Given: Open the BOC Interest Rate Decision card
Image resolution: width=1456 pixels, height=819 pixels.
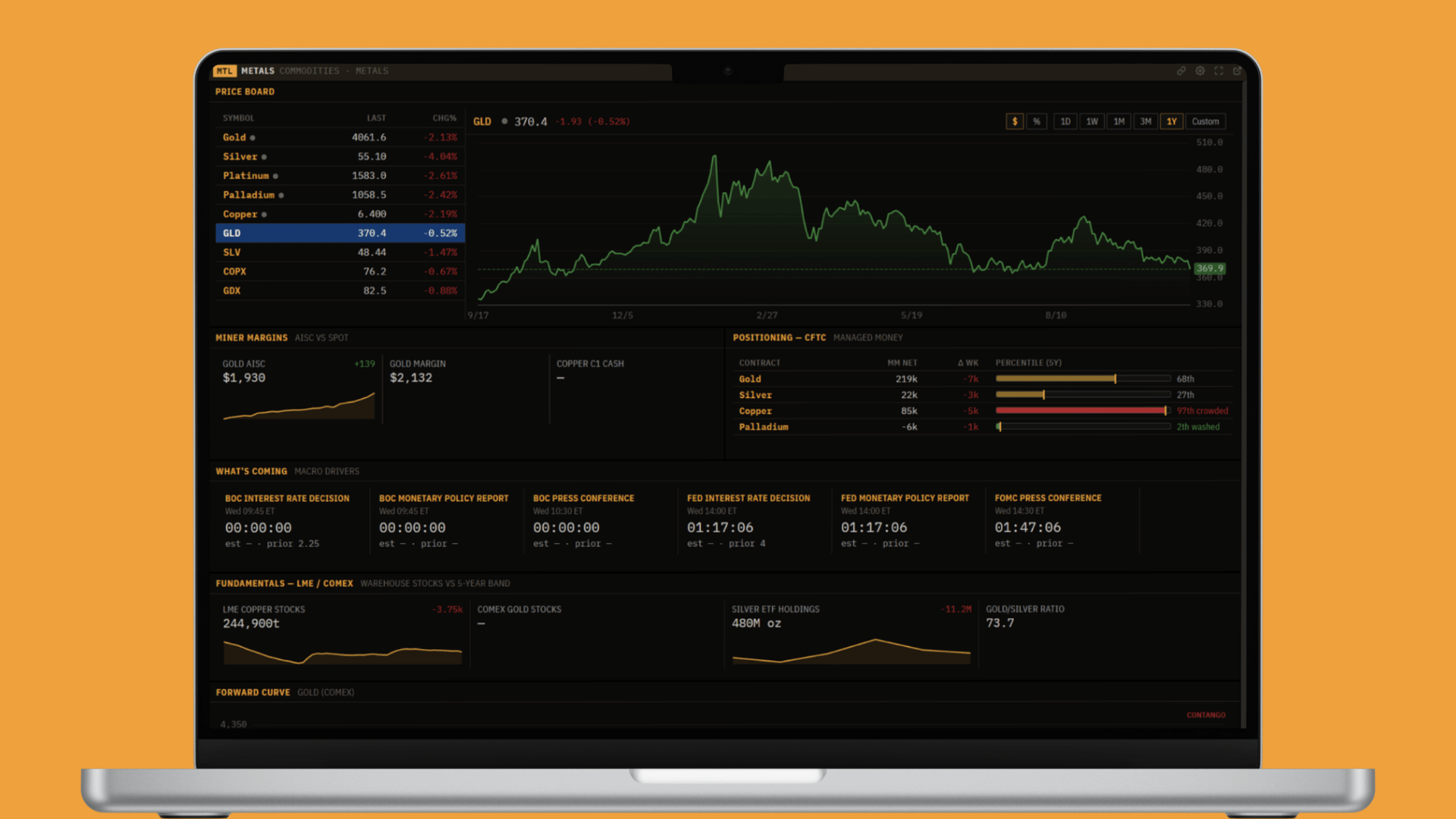Looking at the screenshot, I should [x=293, y=522].
